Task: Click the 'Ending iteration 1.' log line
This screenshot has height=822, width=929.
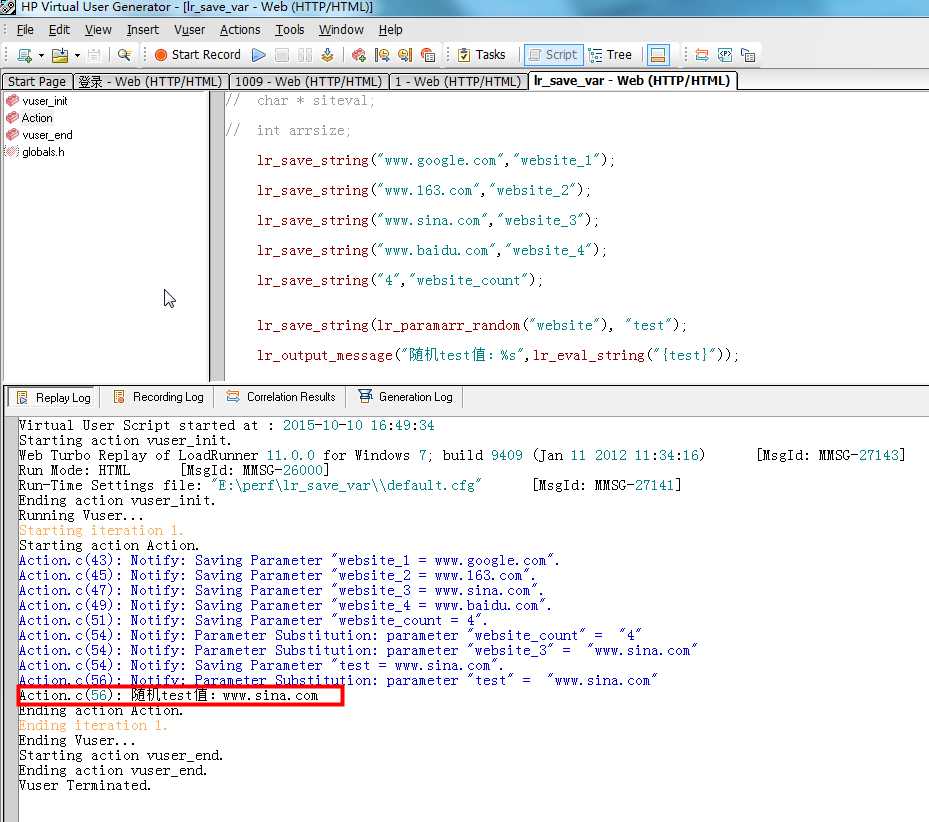Action: tap(93, 725)
